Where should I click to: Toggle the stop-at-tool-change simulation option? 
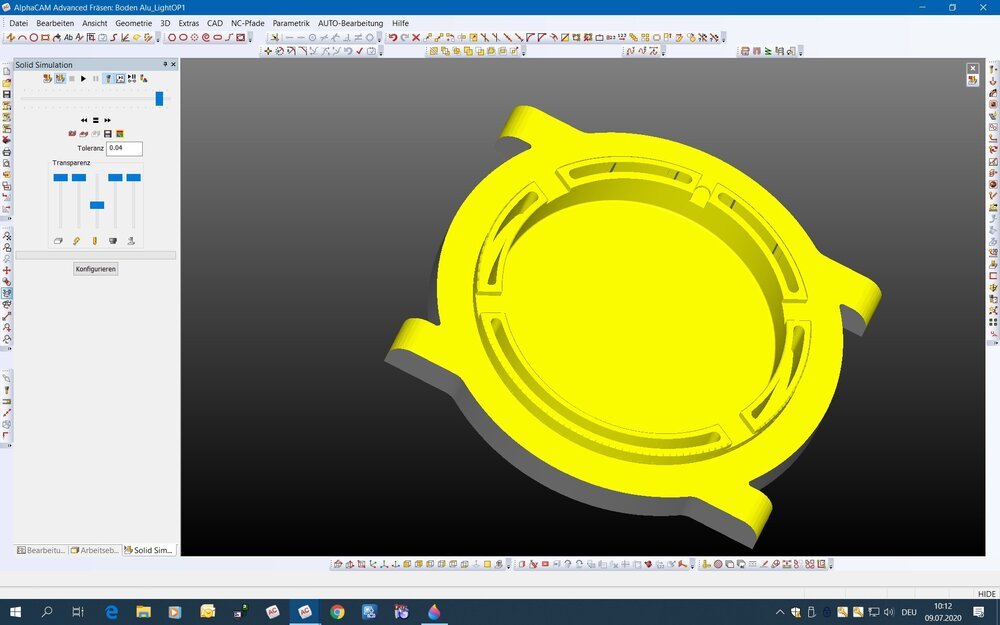click(131, 78)
